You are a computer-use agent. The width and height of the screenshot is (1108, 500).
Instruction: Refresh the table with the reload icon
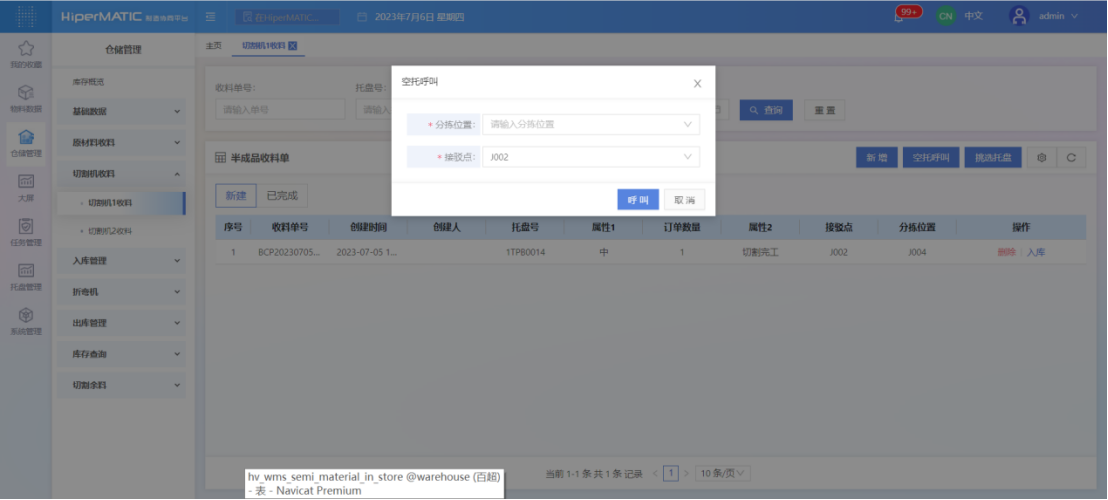(x=1071, y=158)
